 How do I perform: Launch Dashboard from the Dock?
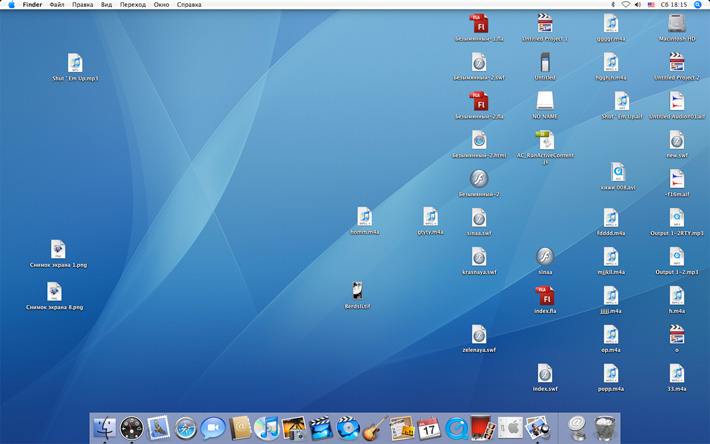pyautogui.click(x=132, y=428)
